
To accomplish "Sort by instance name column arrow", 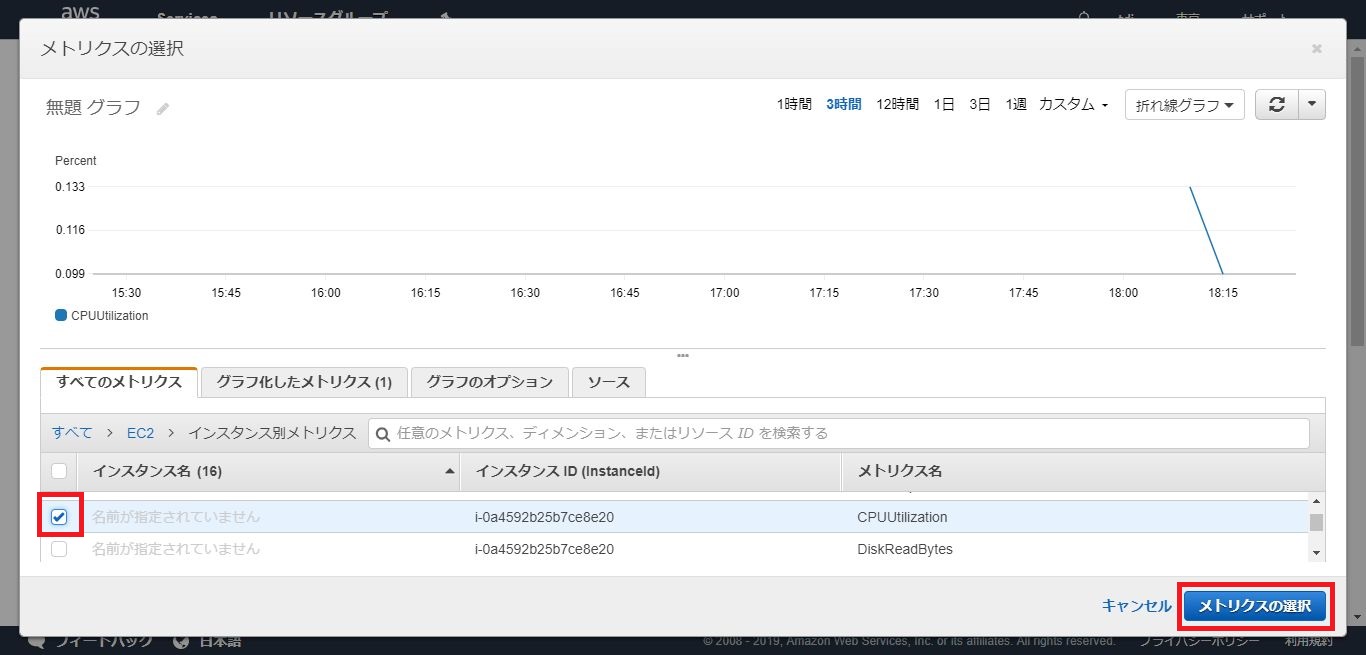I will pyautogui.click(x=450, y=471).
